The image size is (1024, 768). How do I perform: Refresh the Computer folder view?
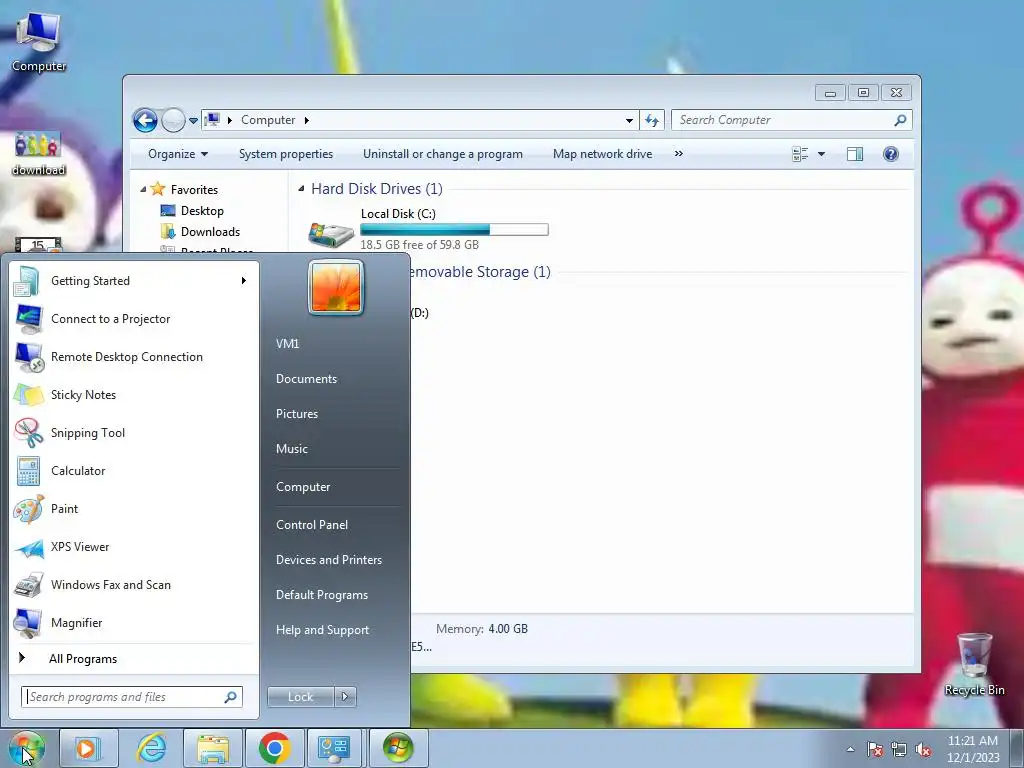click(652, 120)
